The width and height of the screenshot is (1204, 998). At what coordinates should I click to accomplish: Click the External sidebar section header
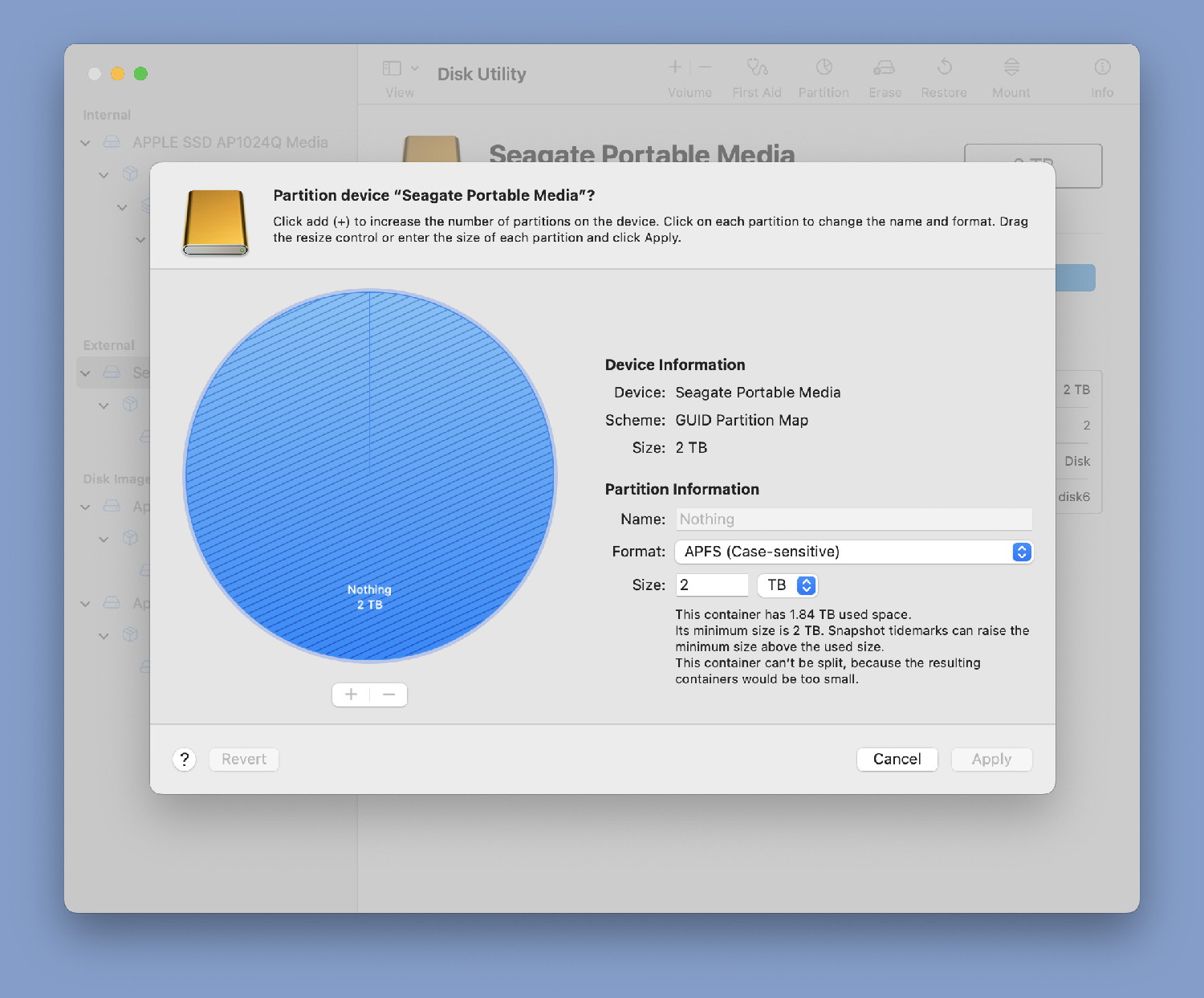(x=108, y=345)
